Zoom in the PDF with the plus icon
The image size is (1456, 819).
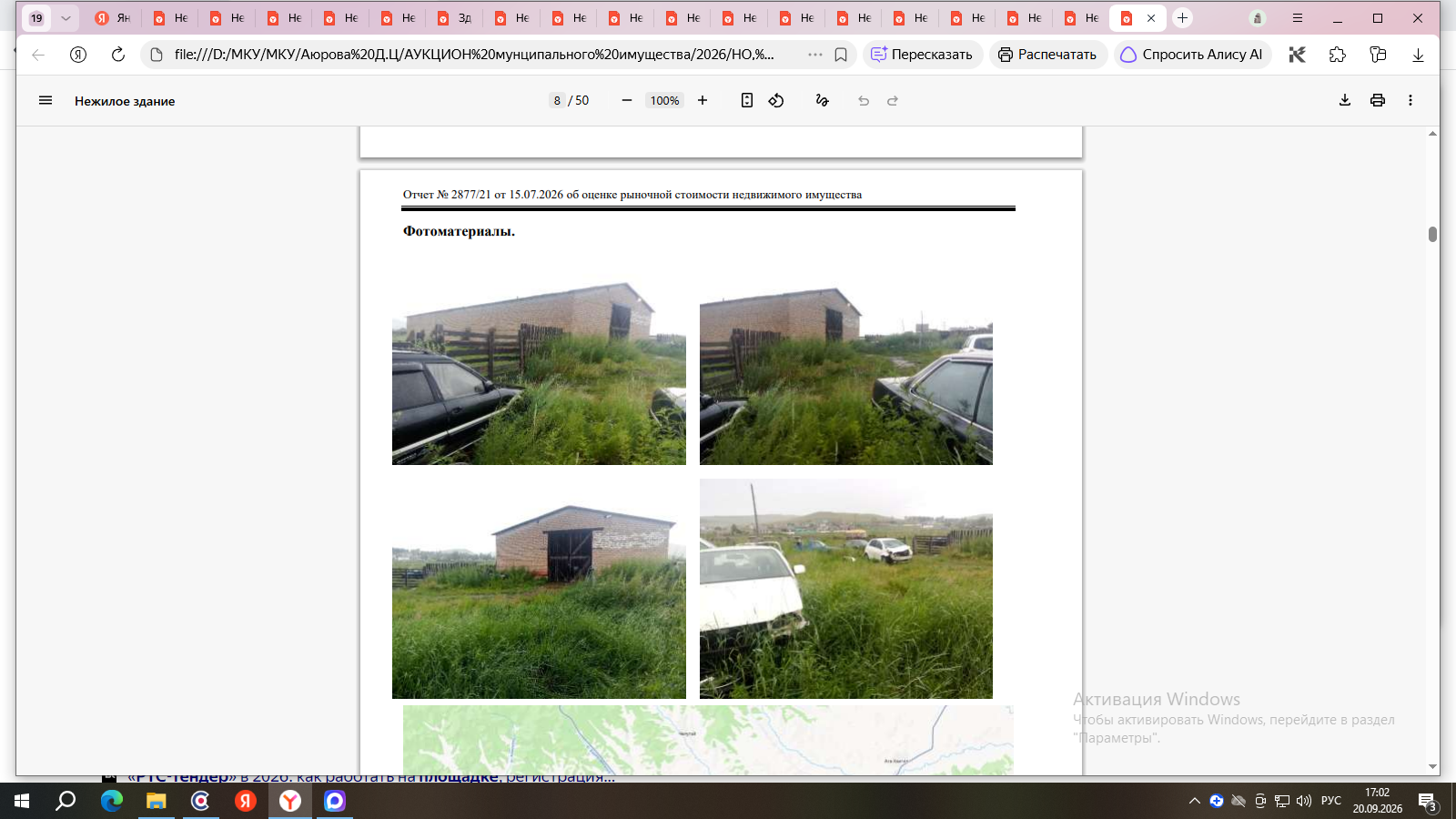(x=703, y=100)
